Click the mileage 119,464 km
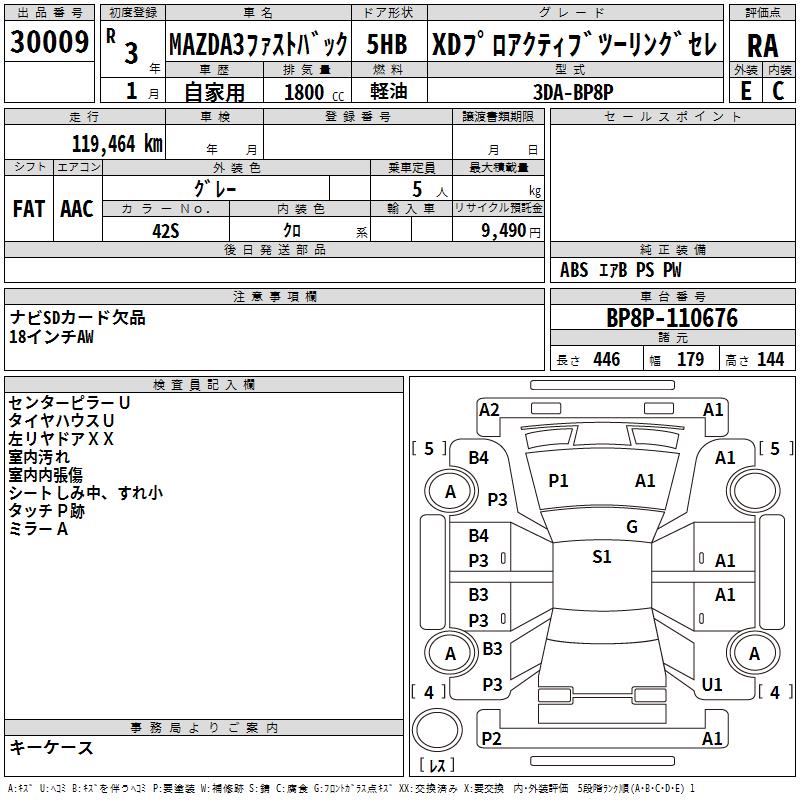The width and height of the screenshot is (800, 800). (x=117, y=144)
